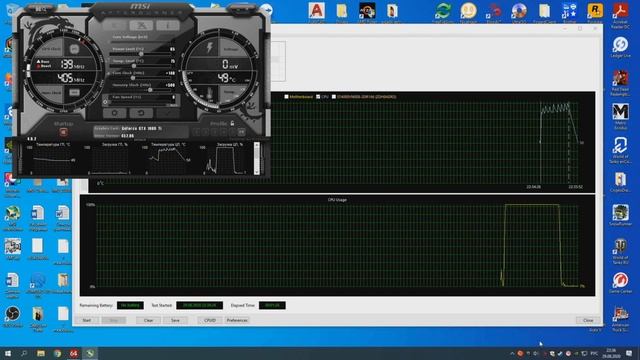The image size is (640, 360).
Task: Open CPUID from the stability test window
Action: tap(210, 320)
